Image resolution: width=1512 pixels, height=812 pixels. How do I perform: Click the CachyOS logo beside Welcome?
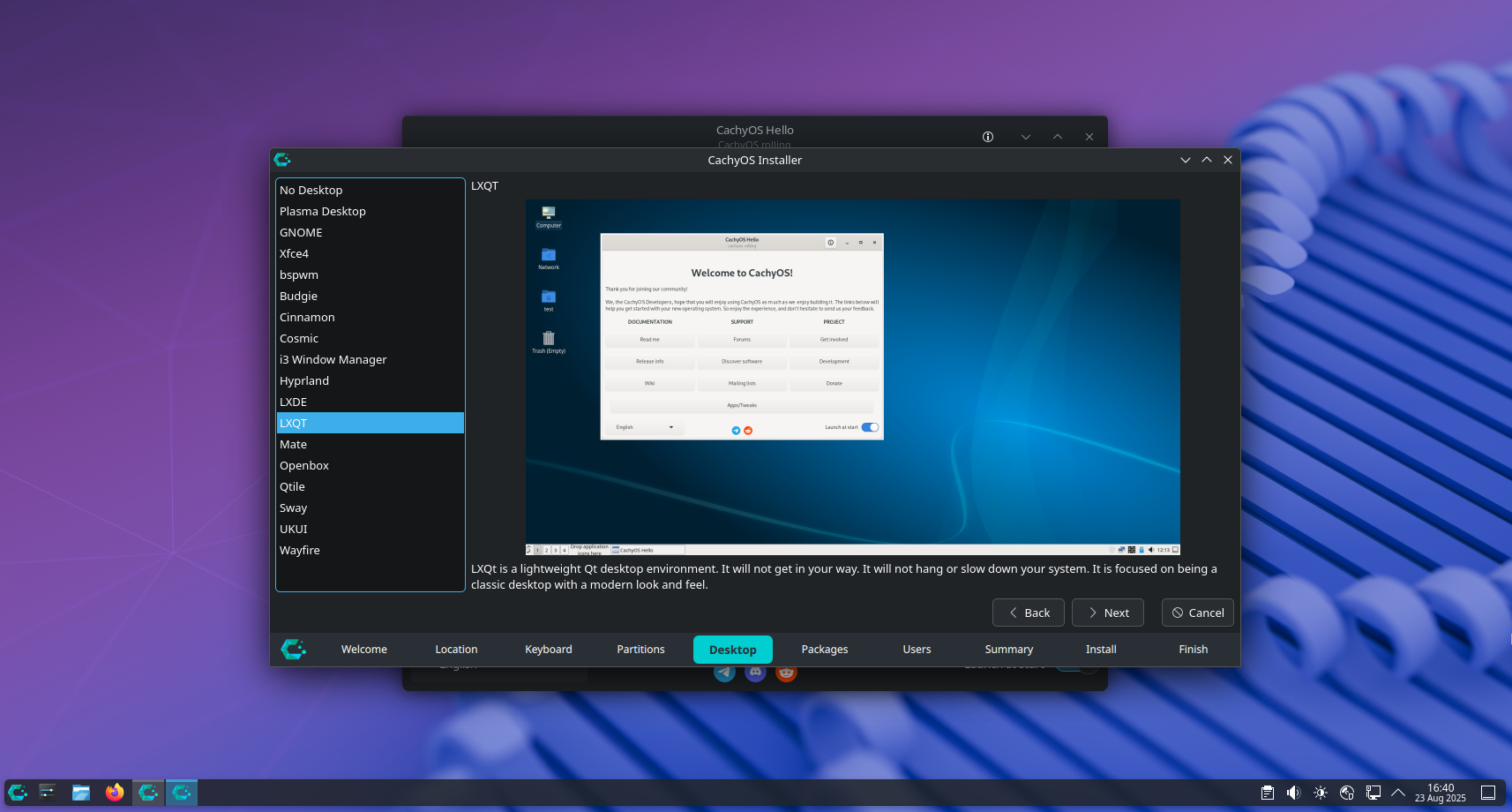tap(294, 649)
